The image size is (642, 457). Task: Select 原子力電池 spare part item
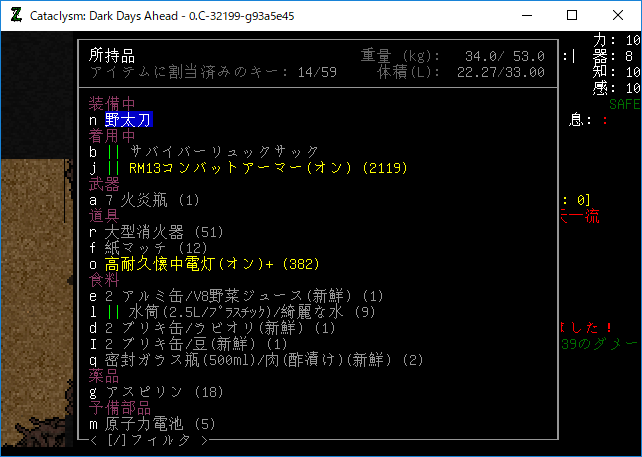coord(152,424)
